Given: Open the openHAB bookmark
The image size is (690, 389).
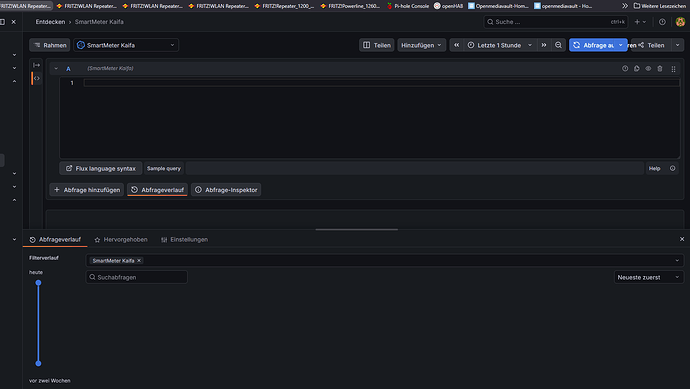Looking at the screenshot, I should tap(448, 6).
